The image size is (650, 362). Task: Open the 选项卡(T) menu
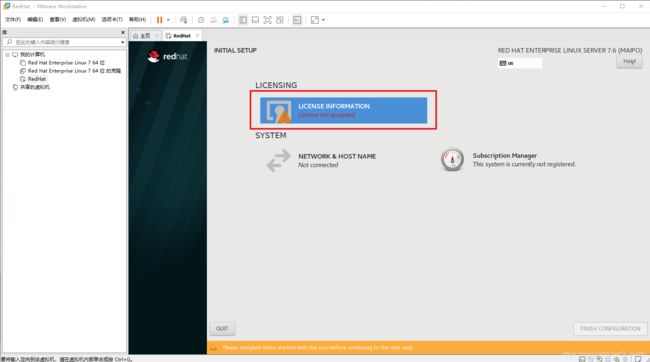point(112,19)
